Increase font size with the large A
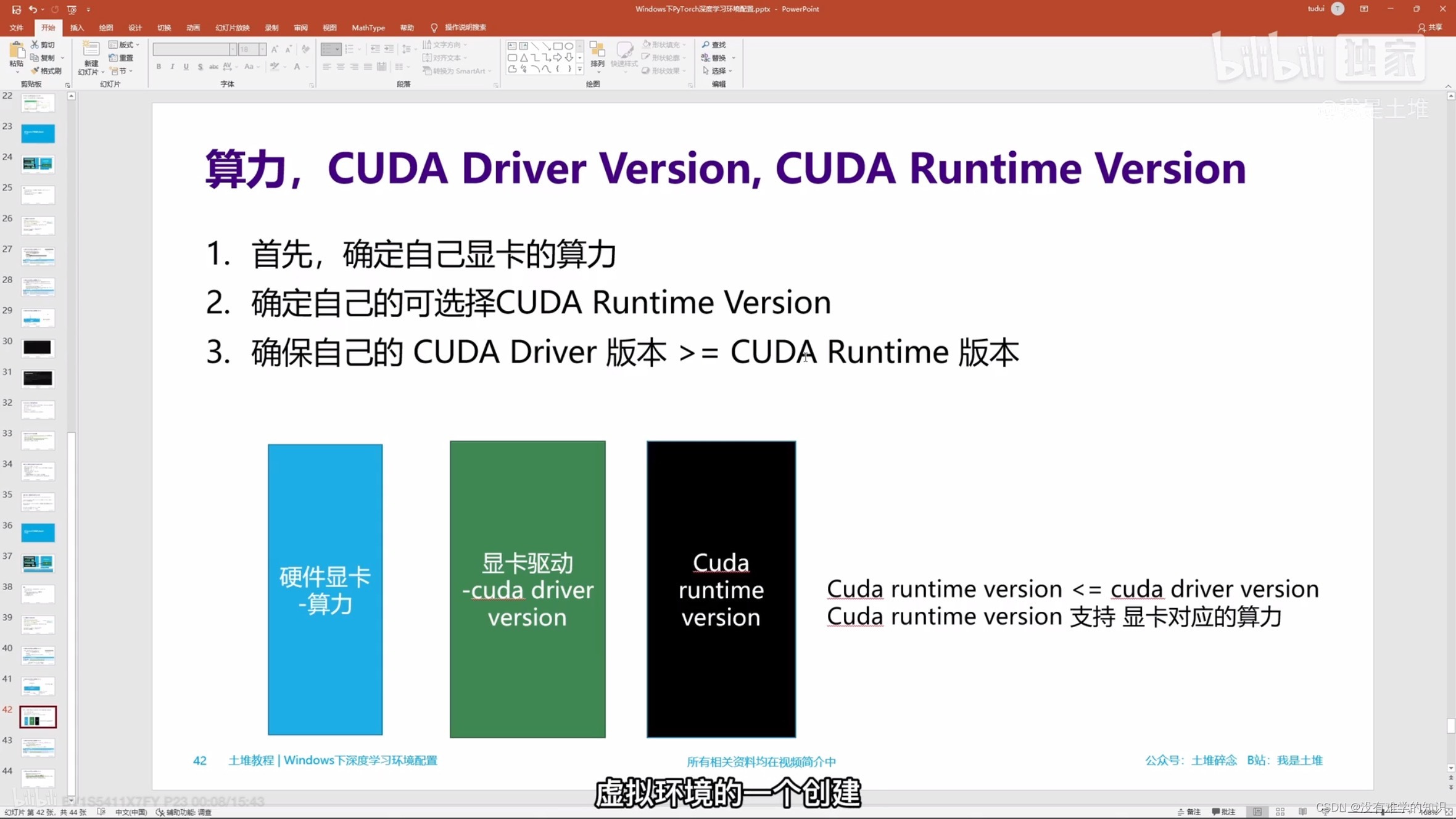This screenshot has height=819, width=1456. pos(275,49)
